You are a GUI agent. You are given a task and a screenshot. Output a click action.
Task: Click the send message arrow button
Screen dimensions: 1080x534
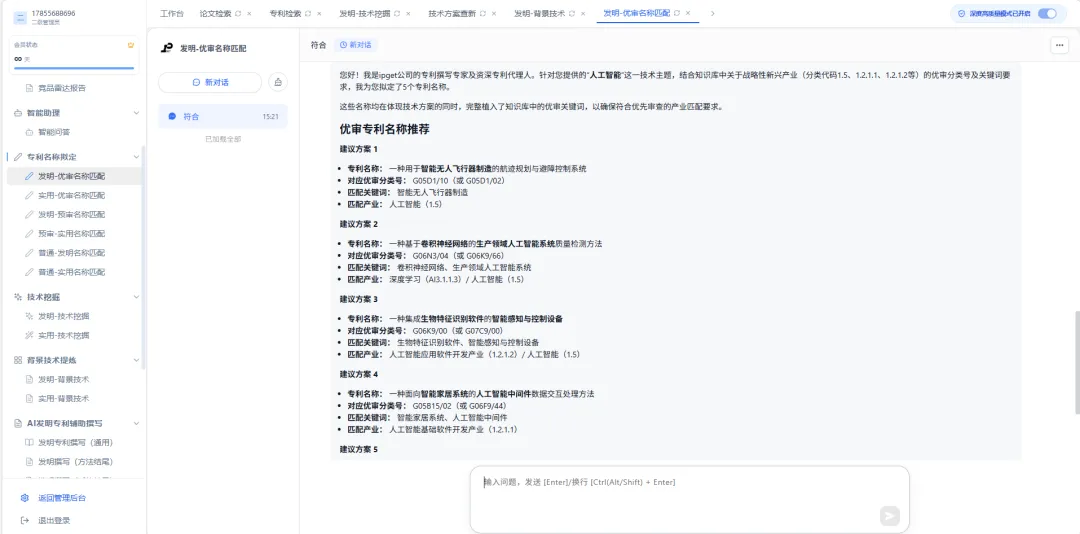coord(889,515)
